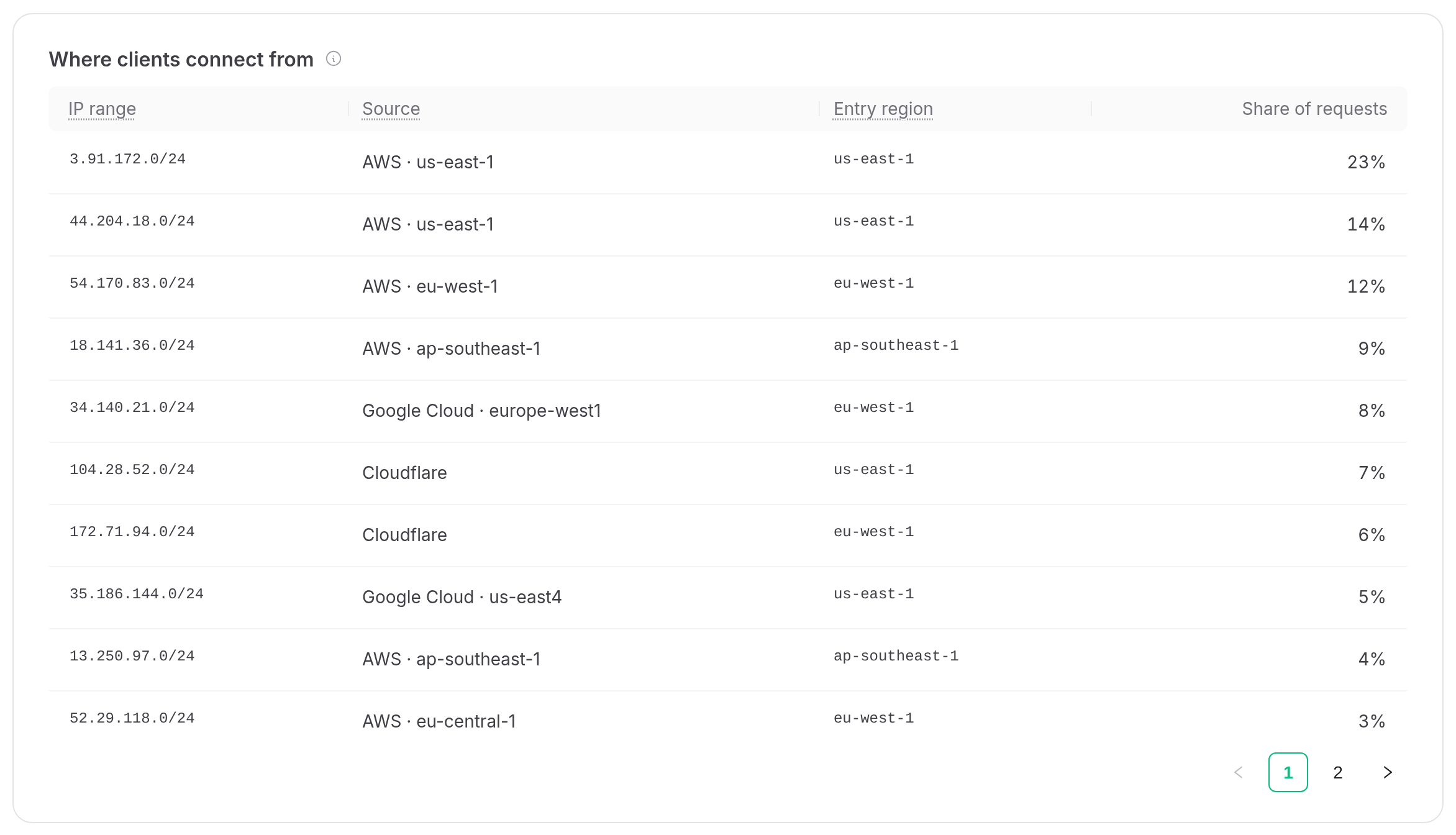This screenshot has width=1456, height=835.
Task: Click AWS · ap-southeast-1 in 9% row
Action: pyautogui.click(x=452, y=349)
